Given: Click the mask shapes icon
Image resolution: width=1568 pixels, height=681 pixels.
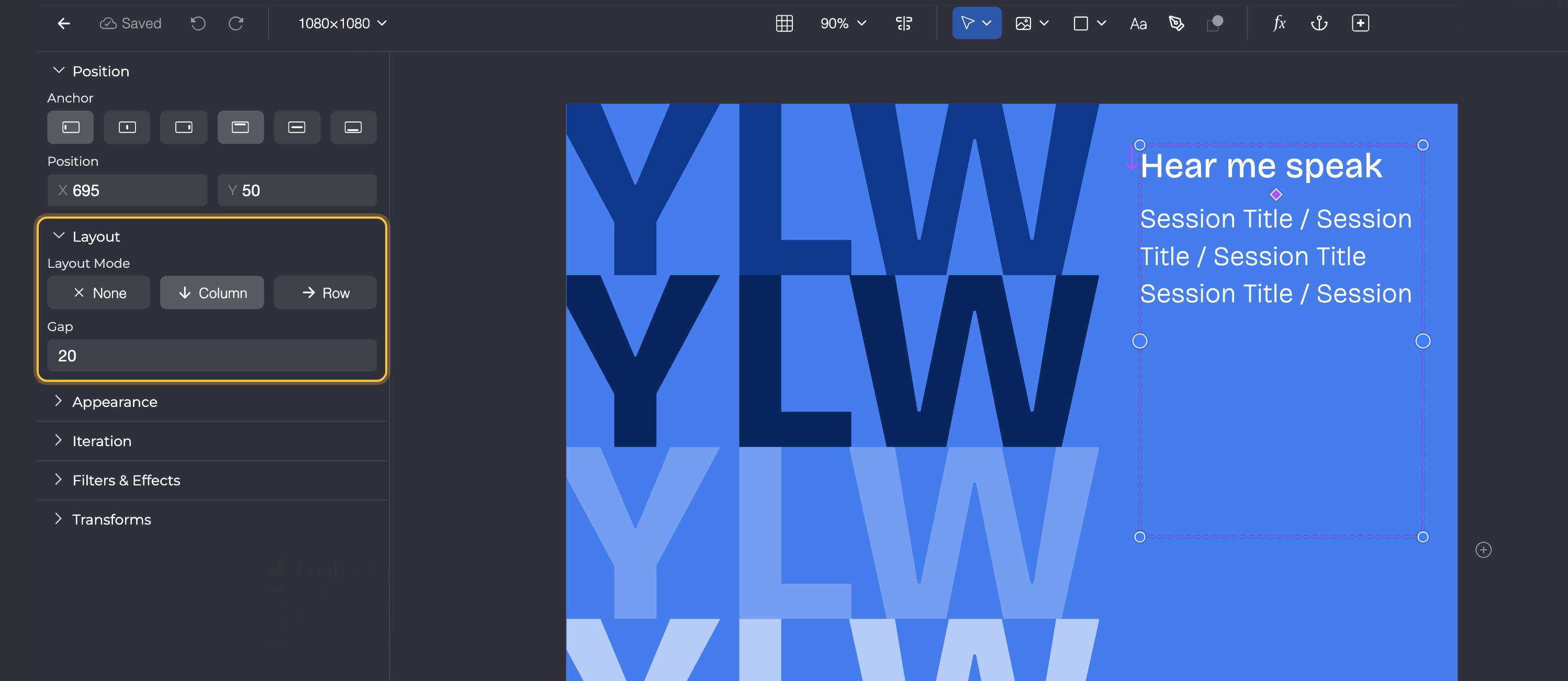Looking at the screenshot, I should click(1215, 23).
